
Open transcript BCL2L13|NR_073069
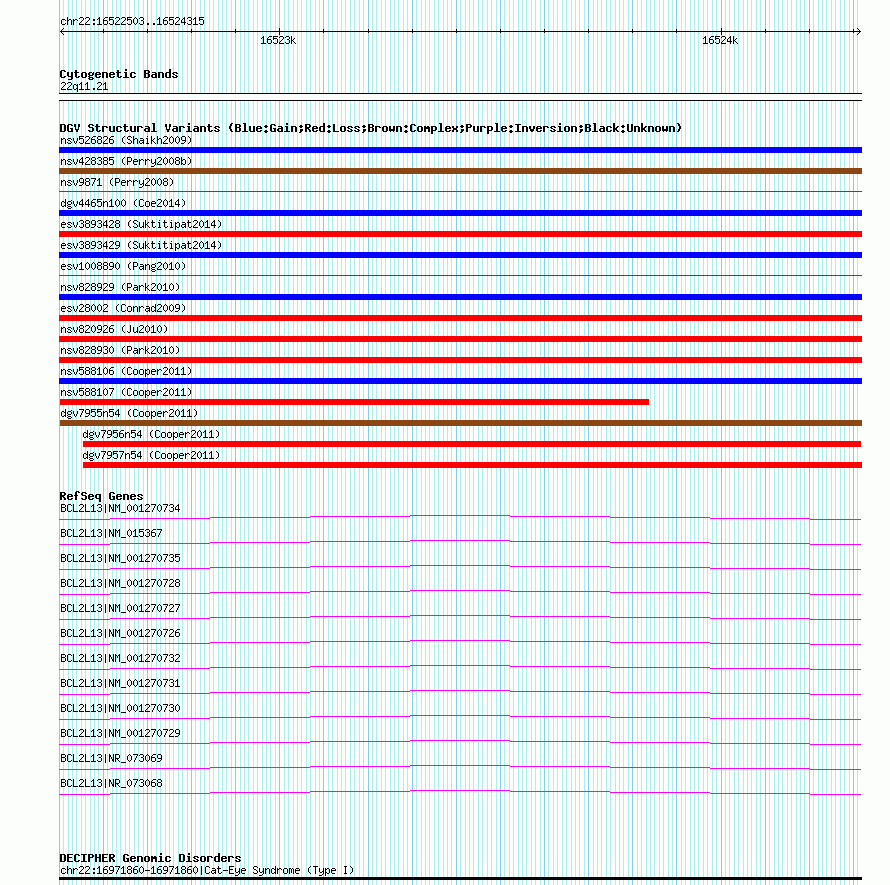[x=111, y=758]
